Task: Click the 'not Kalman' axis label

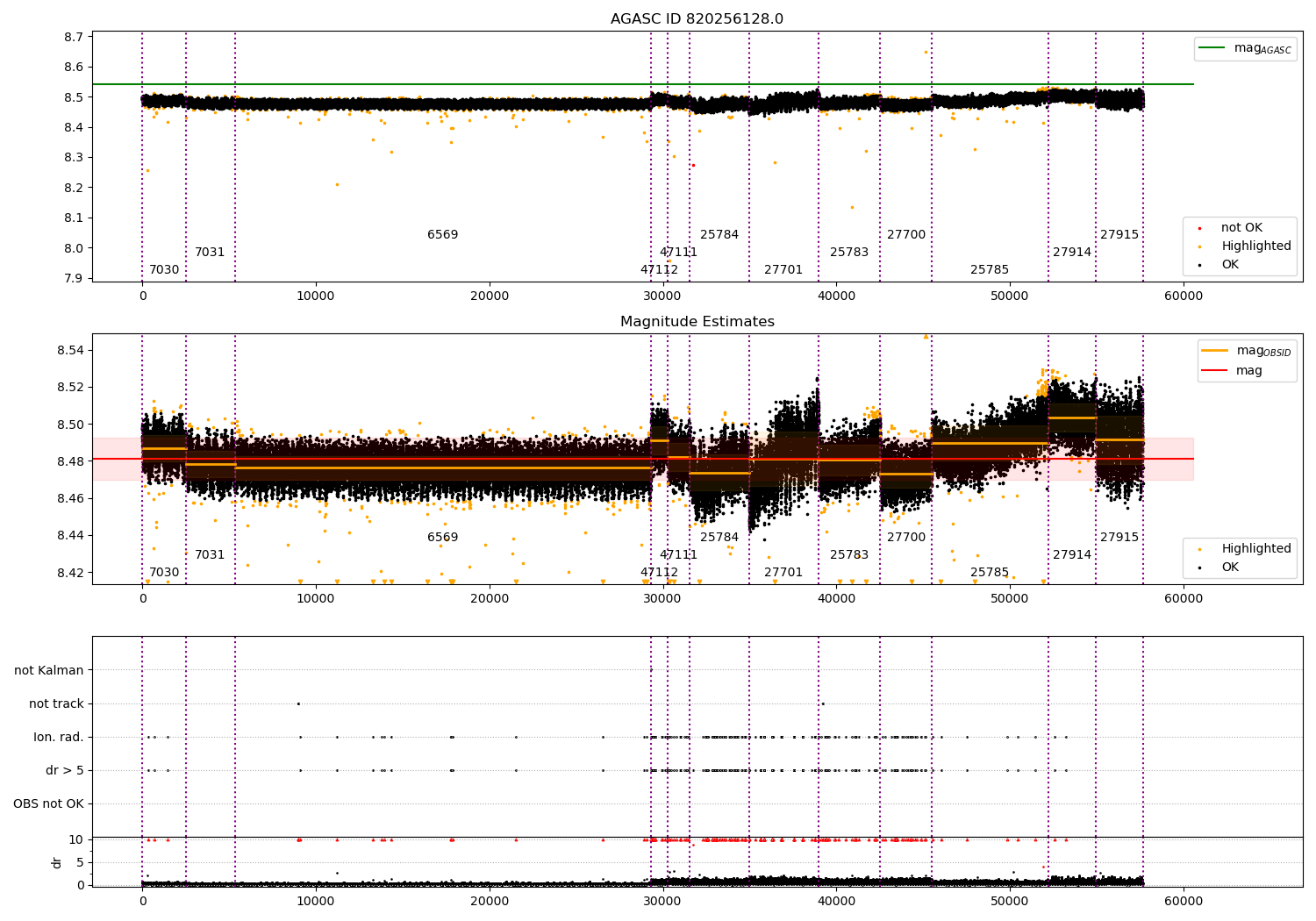Action: tap(49, 671)
